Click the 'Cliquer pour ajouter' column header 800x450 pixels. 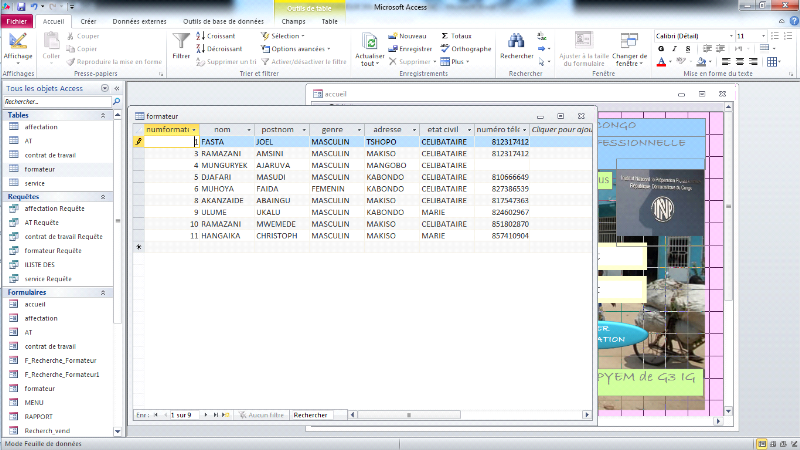tap(561, 130)
